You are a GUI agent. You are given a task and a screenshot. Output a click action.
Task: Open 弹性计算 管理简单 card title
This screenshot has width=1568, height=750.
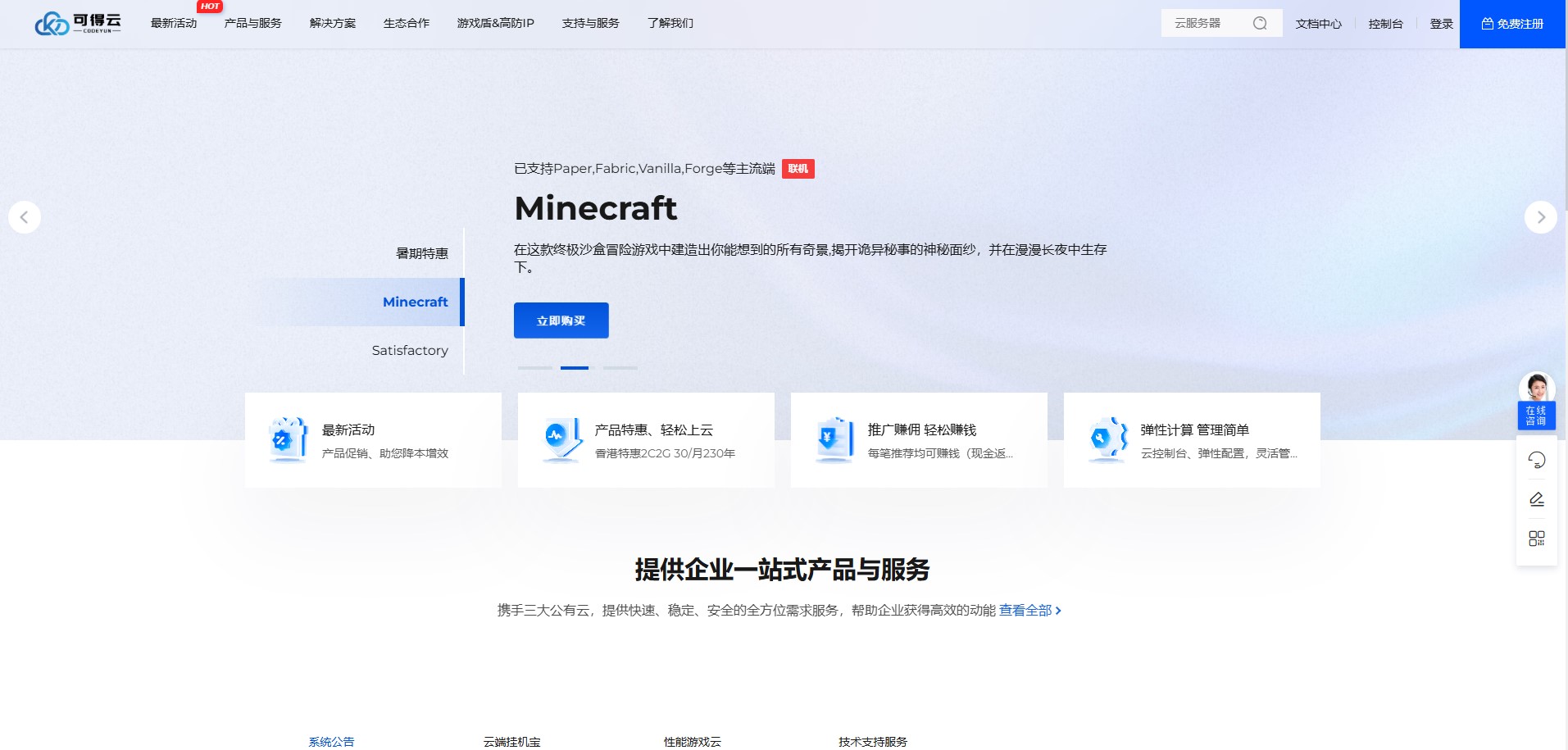(x=1195, y=430)
